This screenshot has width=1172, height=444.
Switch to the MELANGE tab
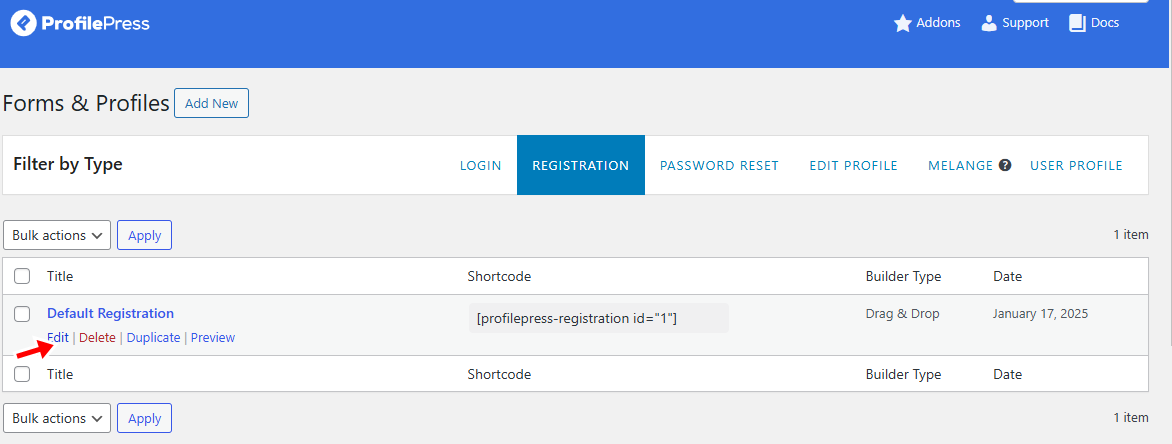[x=960, y=165]
